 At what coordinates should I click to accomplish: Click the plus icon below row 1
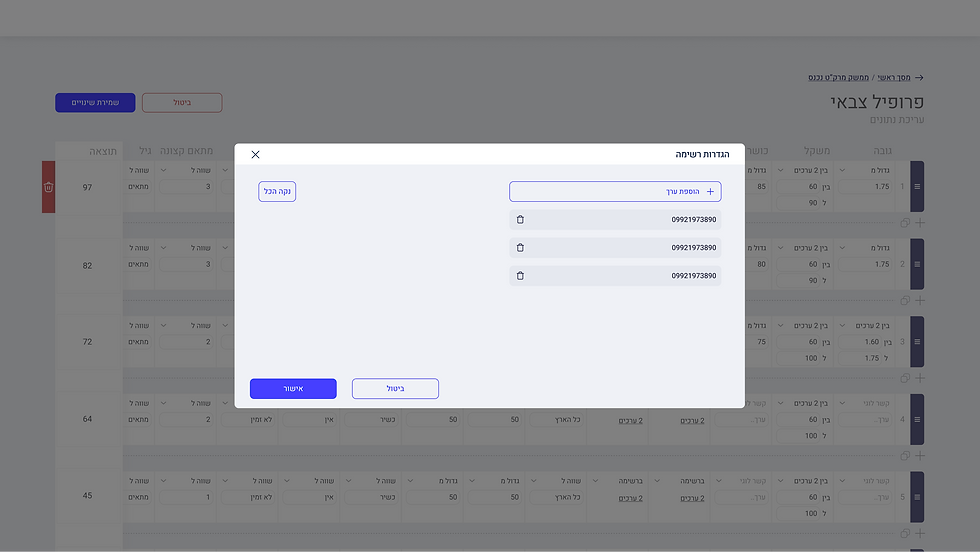(x=920, y=223)
